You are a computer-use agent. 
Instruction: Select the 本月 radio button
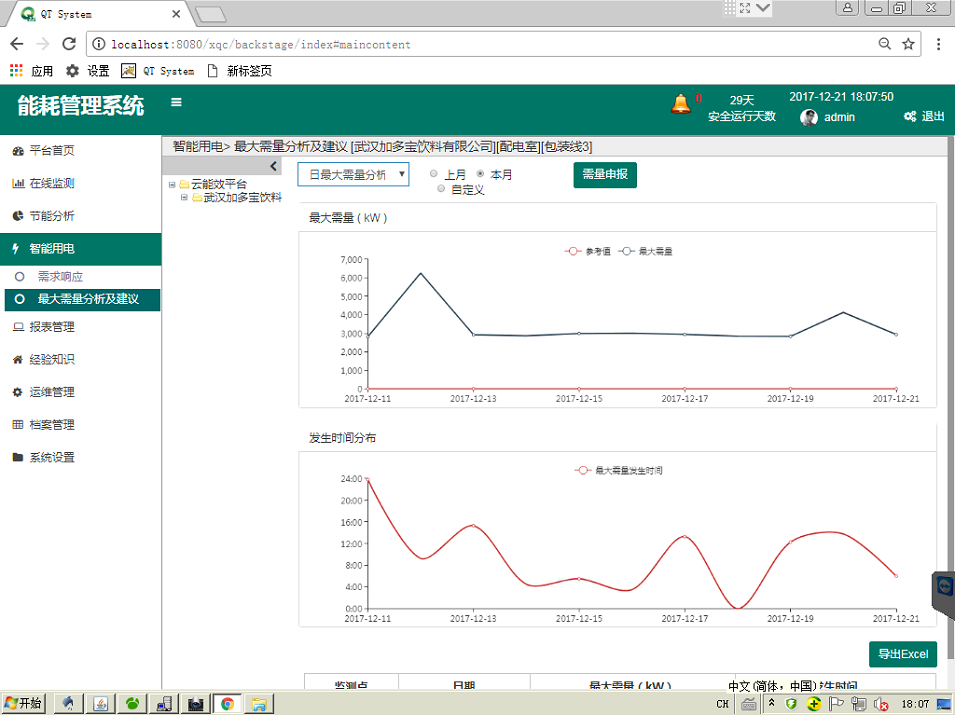click(480, 174)
